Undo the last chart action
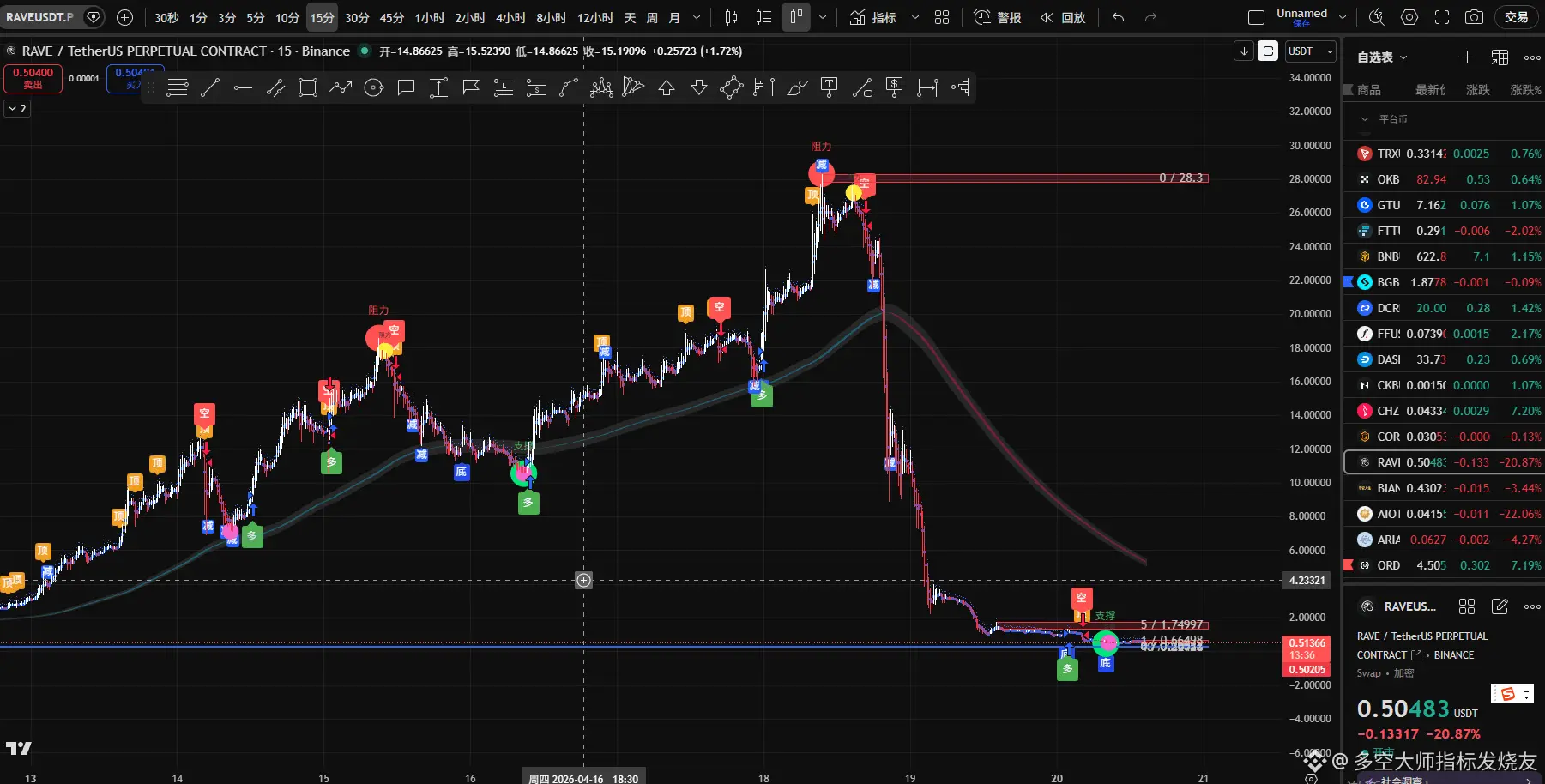1545x784 pixels. [x=1118, y=17]
